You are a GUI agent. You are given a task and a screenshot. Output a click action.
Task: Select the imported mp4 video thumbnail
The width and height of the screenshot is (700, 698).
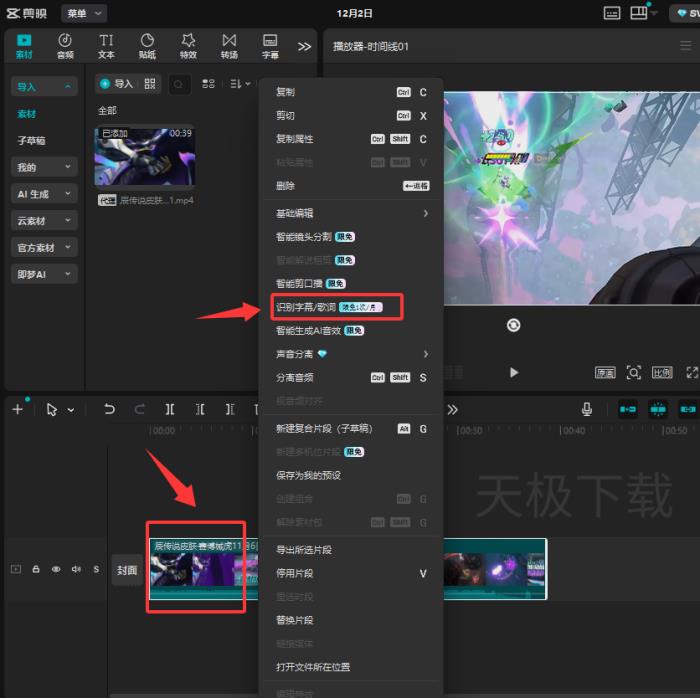click(x=144, y=157)
